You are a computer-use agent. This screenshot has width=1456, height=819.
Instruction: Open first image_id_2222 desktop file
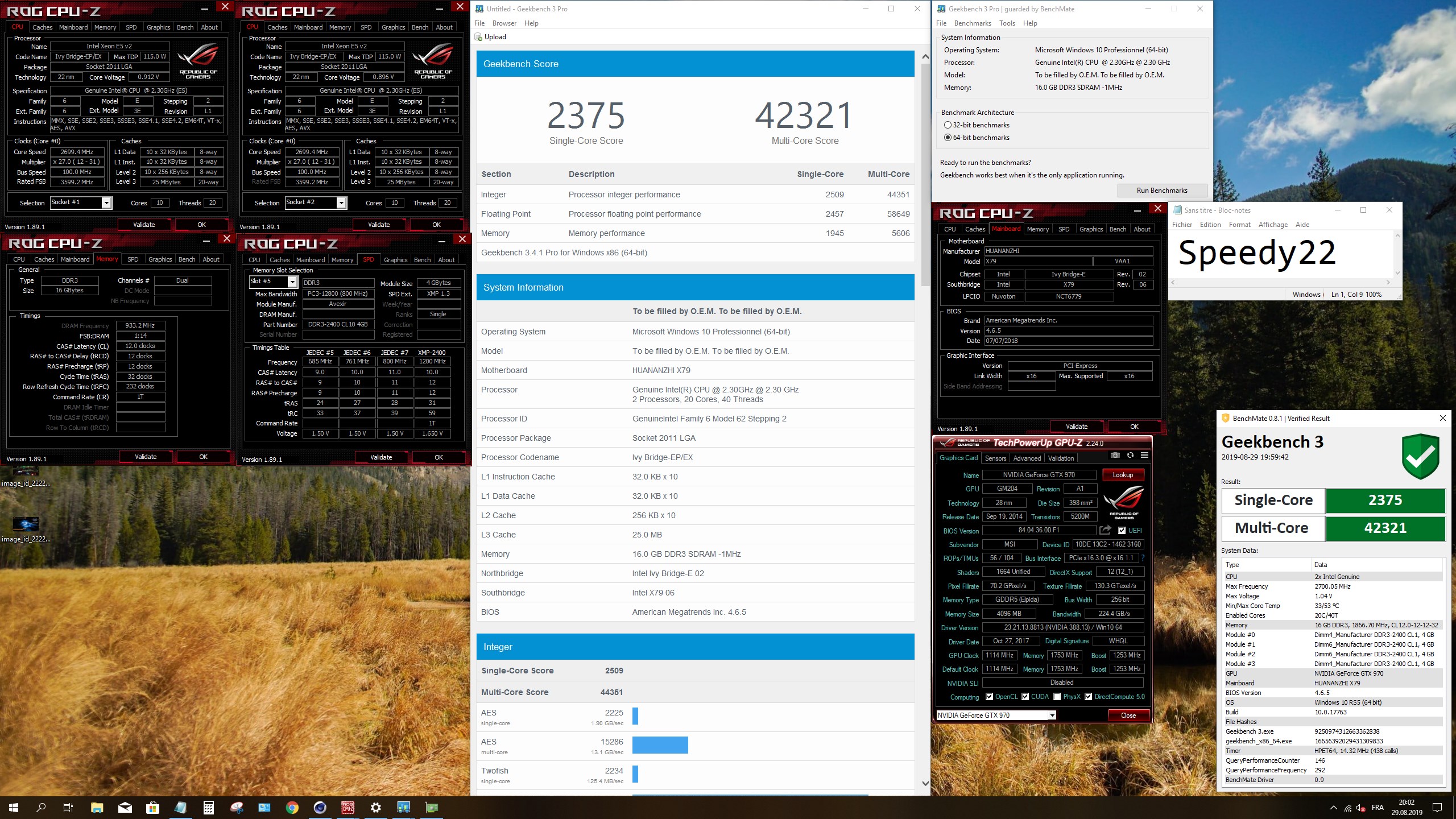[26, 477]
